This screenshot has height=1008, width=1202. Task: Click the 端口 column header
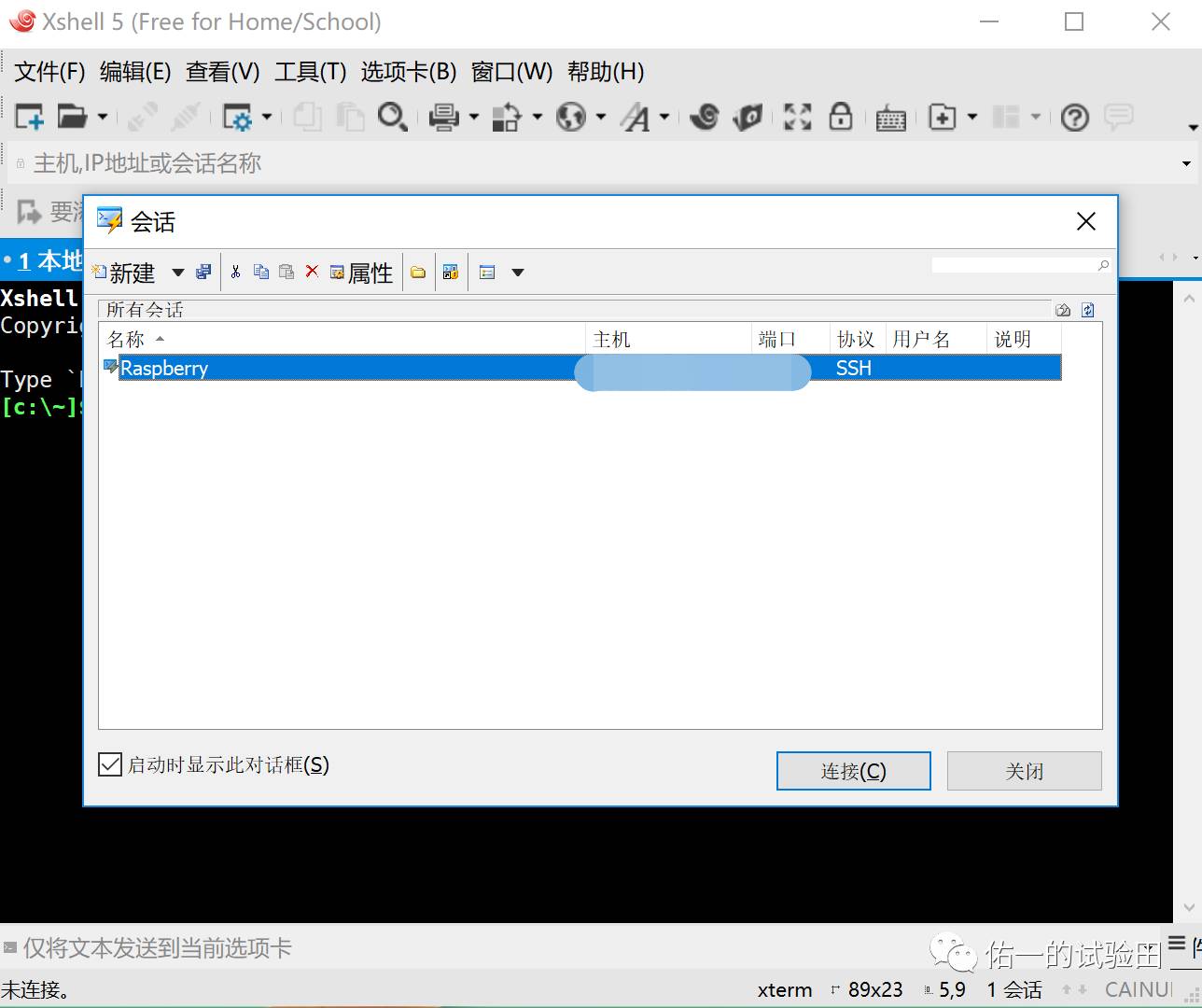pos(790,340)
